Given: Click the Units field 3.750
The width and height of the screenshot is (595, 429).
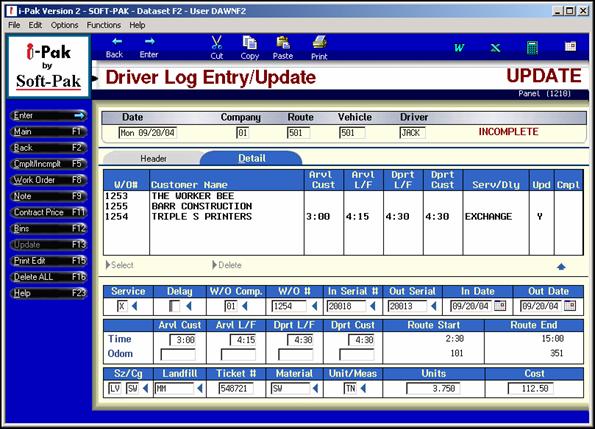Looking at the screenshot, I should point(433,388).
